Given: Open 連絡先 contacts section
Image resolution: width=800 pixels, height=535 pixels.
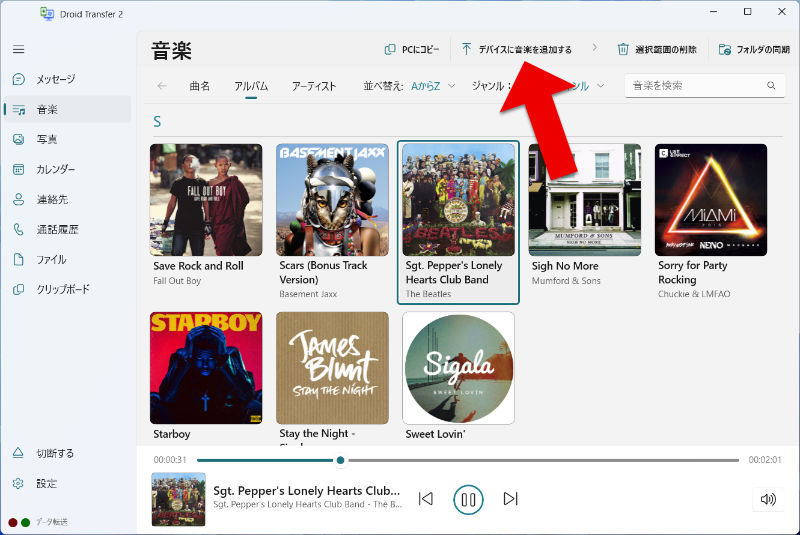Looking at the screenshot, I should pyautogui.click(x=67, y=199).
